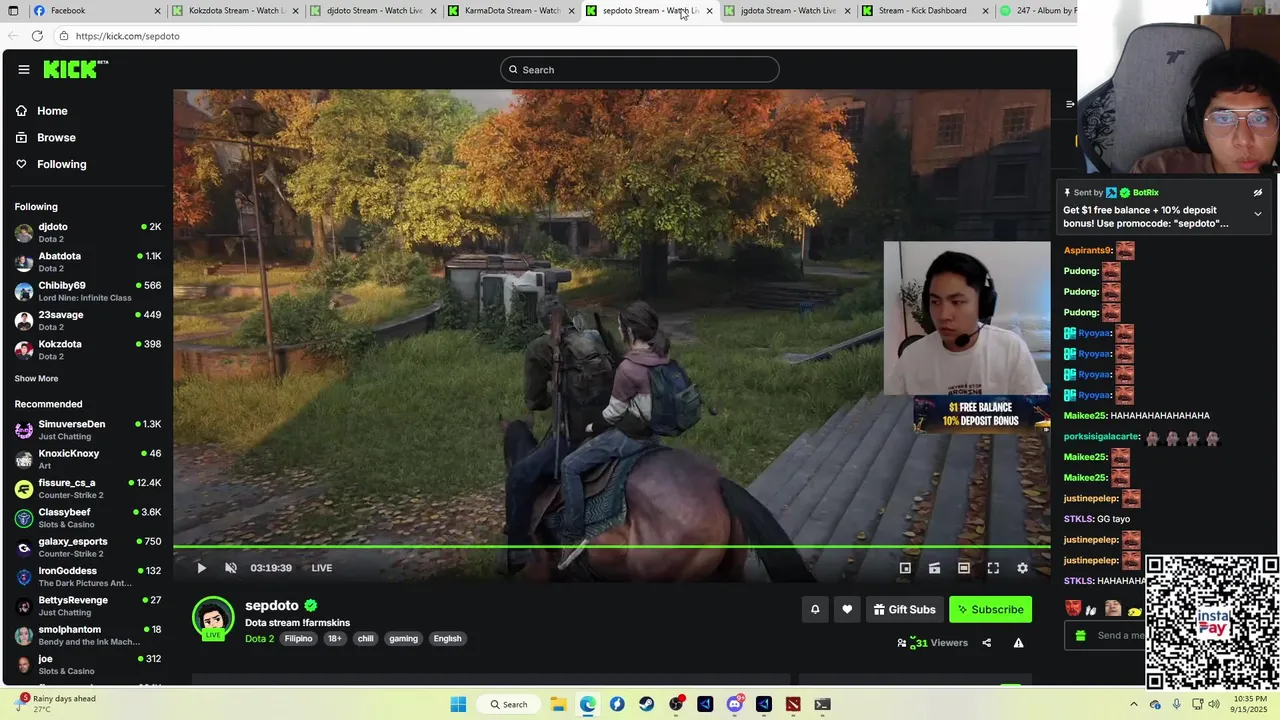The image size is (1280, 720).
Task: Go to the Kick logo homepage
Action: point(75,69)
